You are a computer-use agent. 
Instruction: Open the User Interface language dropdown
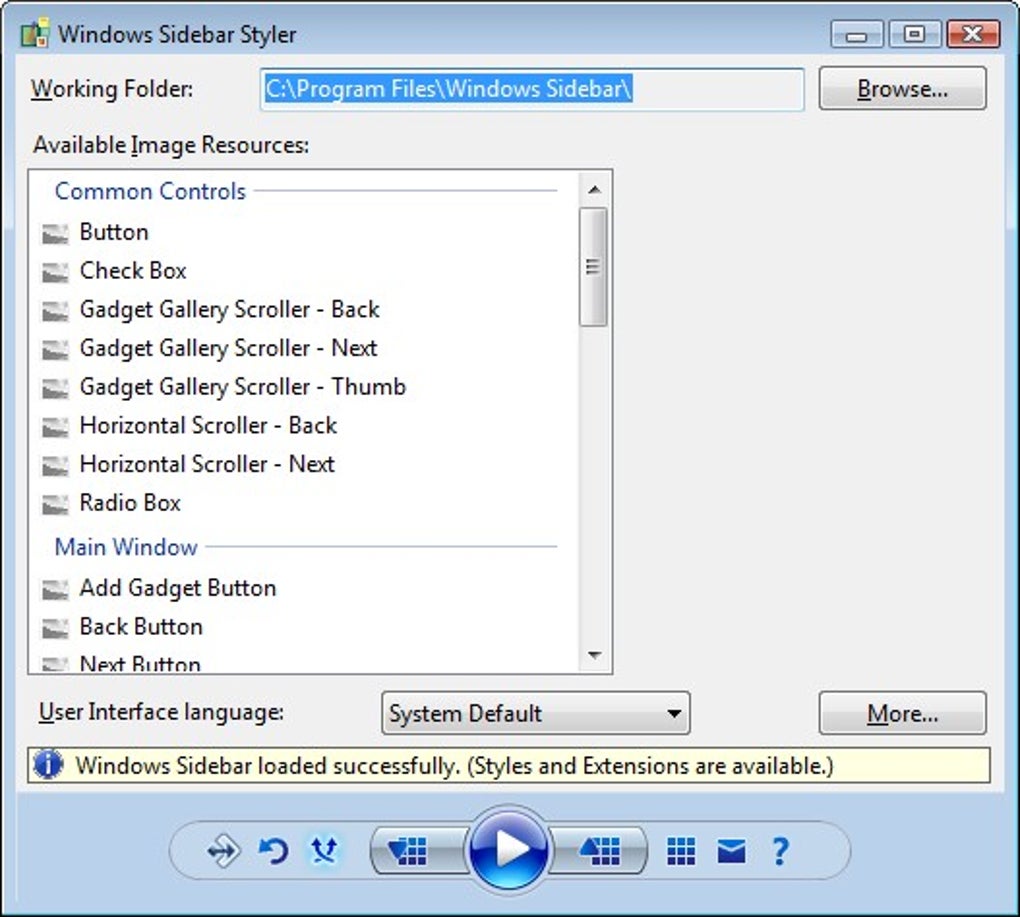[x=535, y=713]
